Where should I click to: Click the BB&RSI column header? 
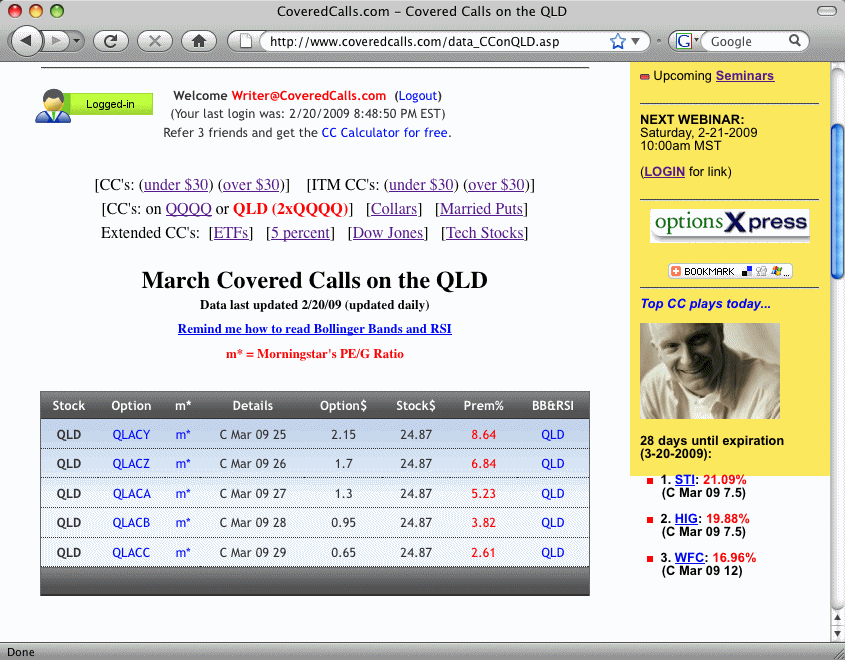(553, 406)
